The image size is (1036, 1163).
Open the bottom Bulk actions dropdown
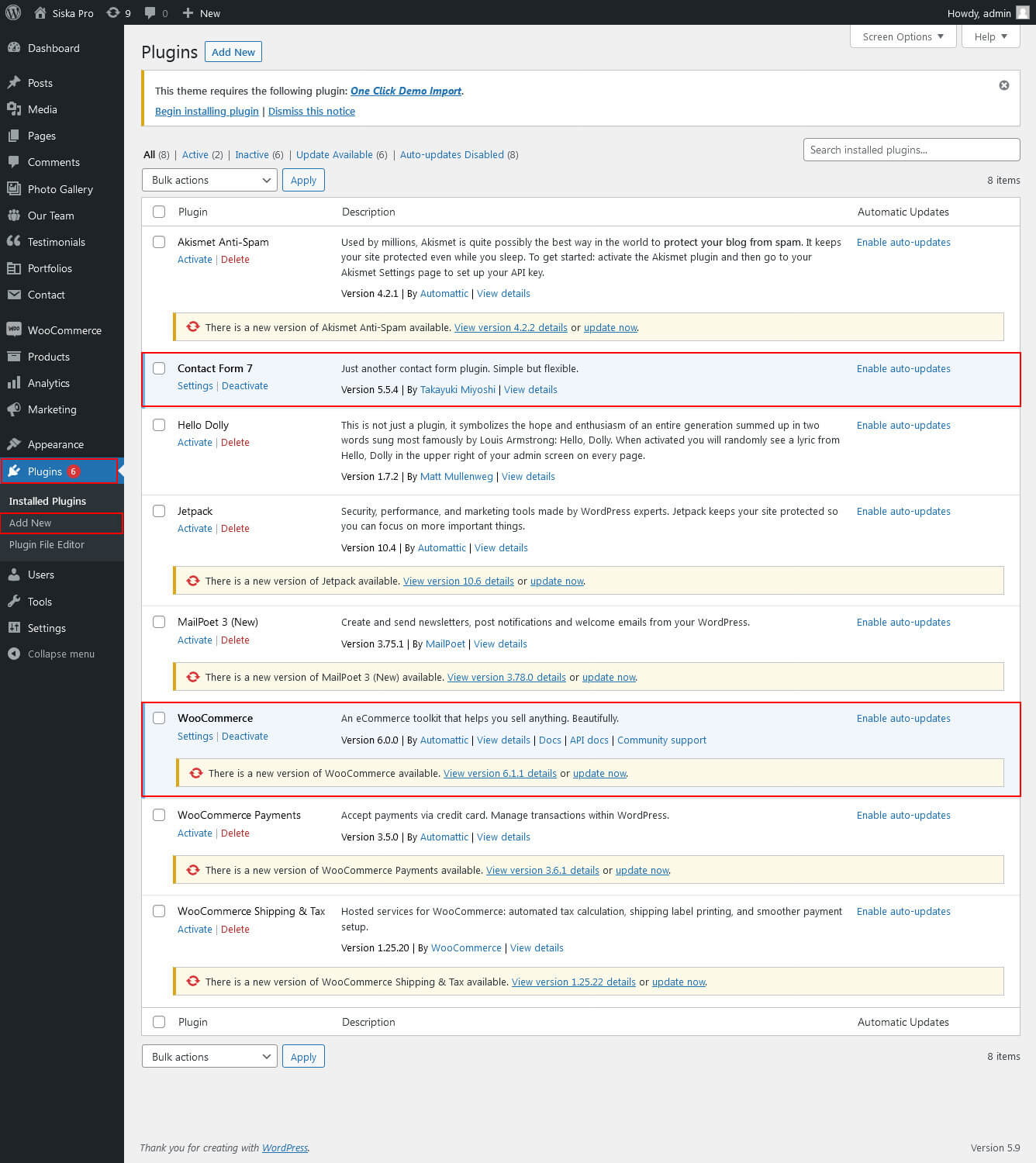pos(209,1057)
